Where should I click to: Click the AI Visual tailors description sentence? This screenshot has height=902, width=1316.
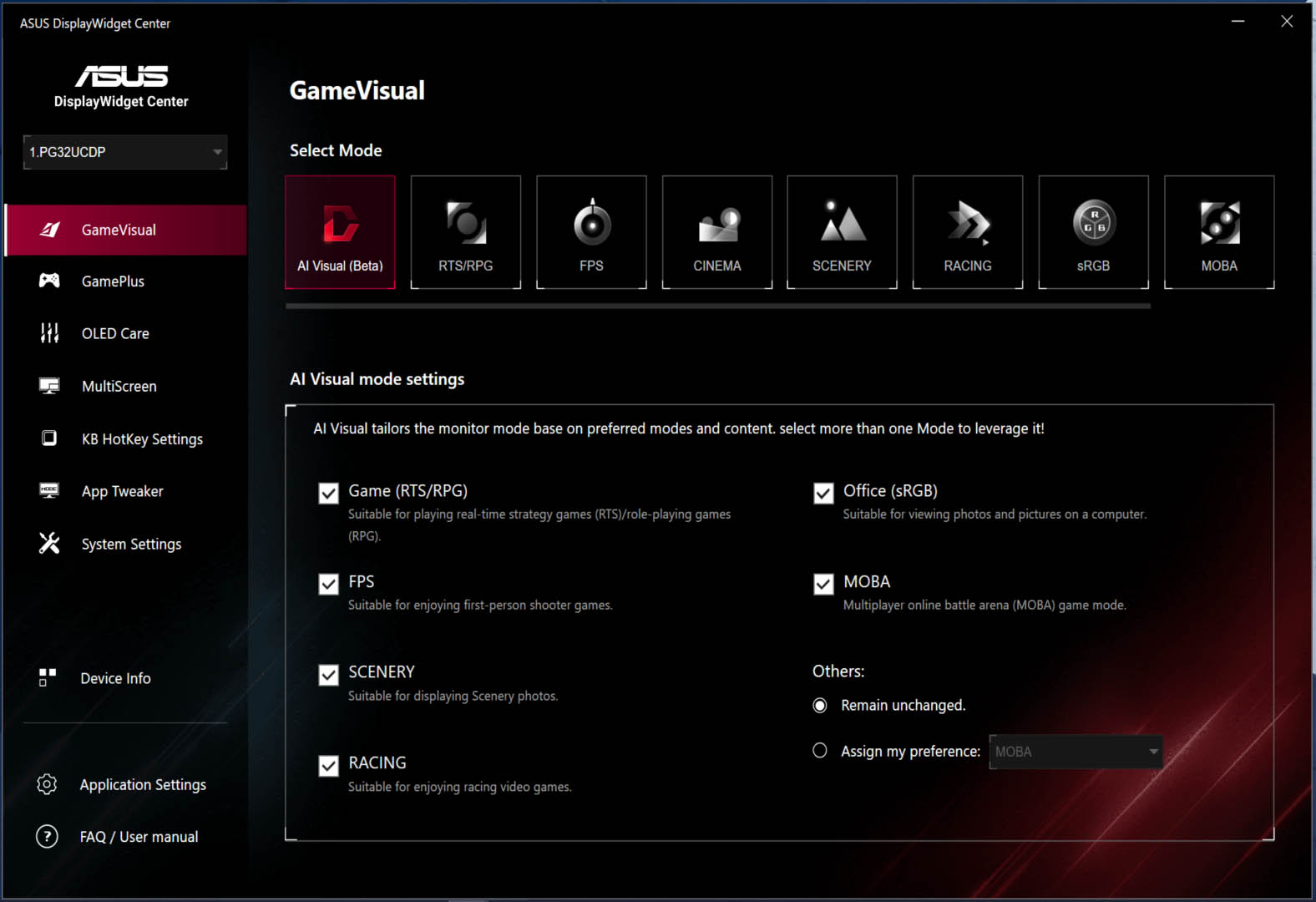click(679, 428)
